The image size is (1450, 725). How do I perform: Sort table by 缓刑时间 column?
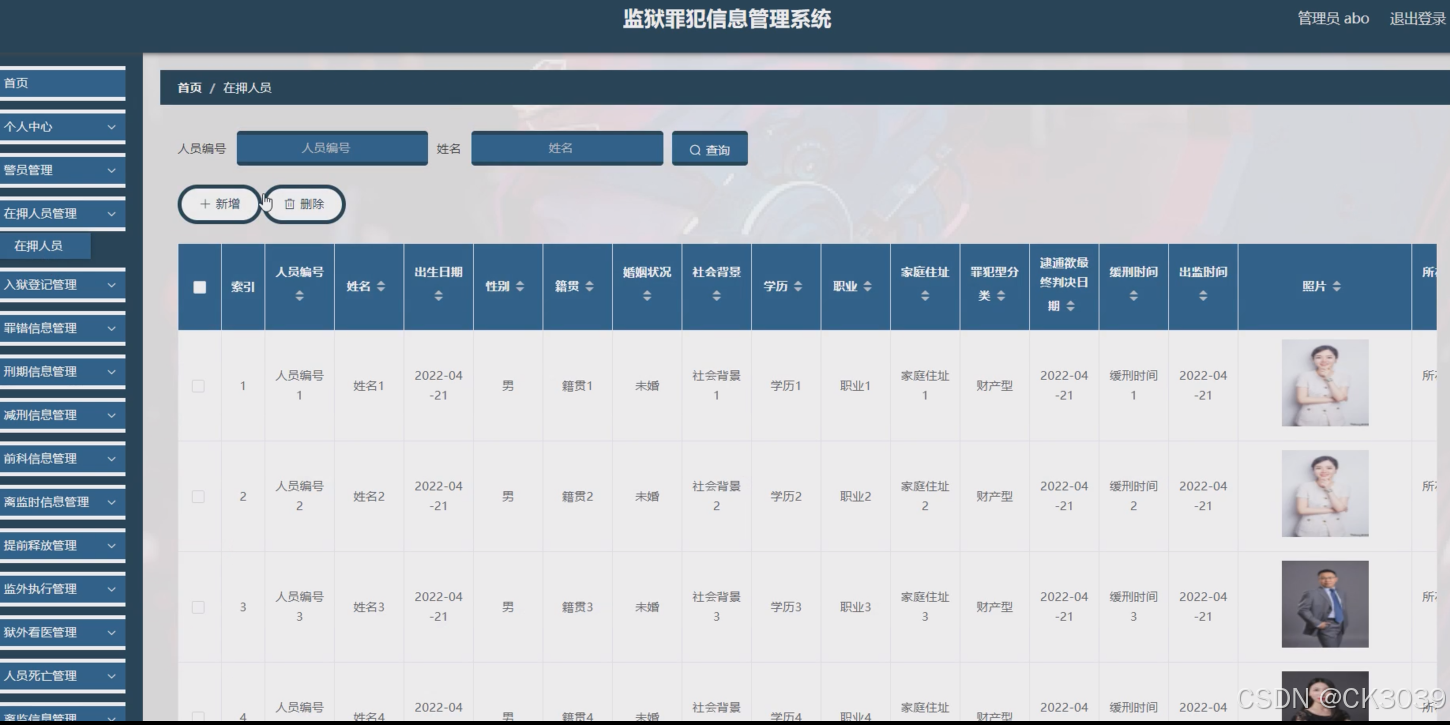(1133, 296)
